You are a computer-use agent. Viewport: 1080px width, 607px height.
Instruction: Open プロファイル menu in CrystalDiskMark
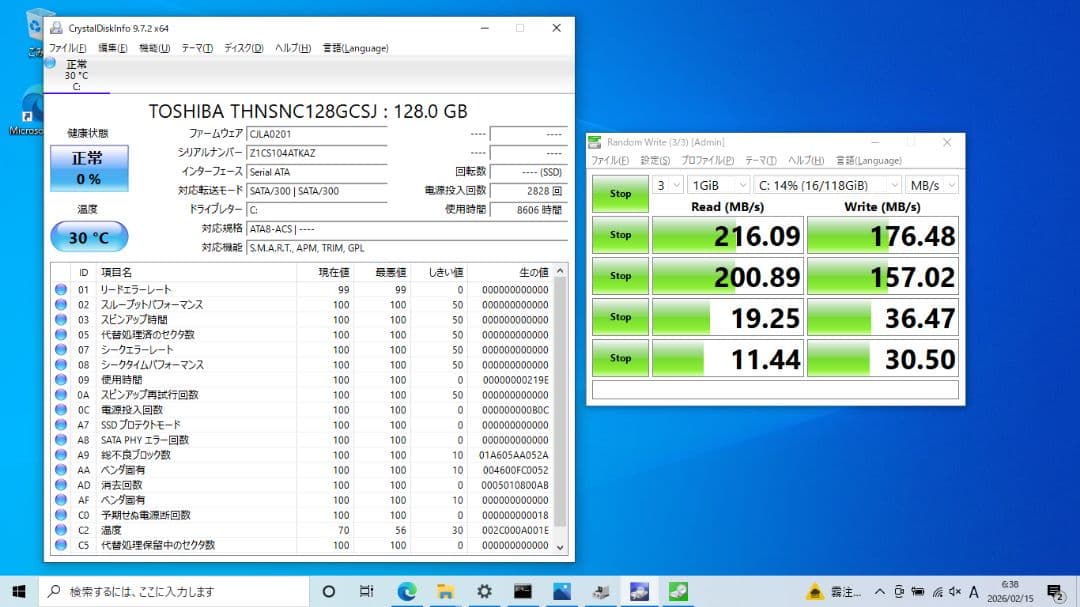[x=707, y=161]
